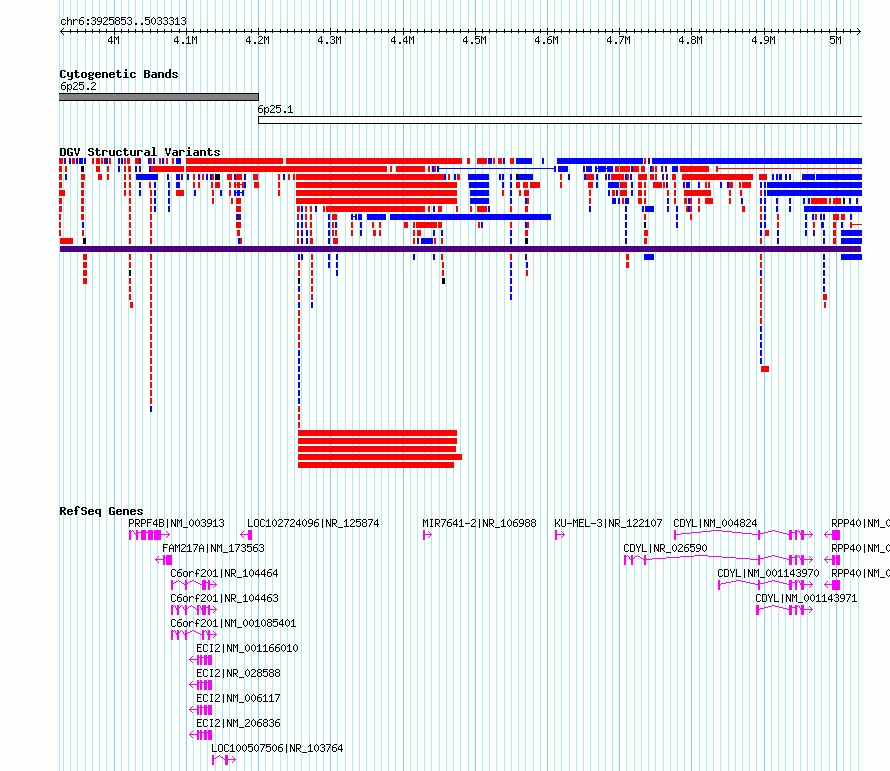This screenshot has width=890, height=771.
Task: Click the ECI2|NR_028588 gene label
Action: tap(238, 673)
